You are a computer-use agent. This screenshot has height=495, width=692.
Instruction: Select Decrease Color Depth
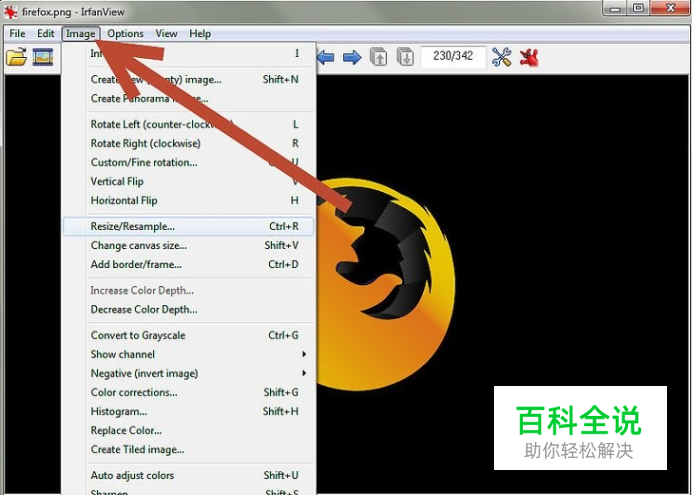click(x=188, y=309)
